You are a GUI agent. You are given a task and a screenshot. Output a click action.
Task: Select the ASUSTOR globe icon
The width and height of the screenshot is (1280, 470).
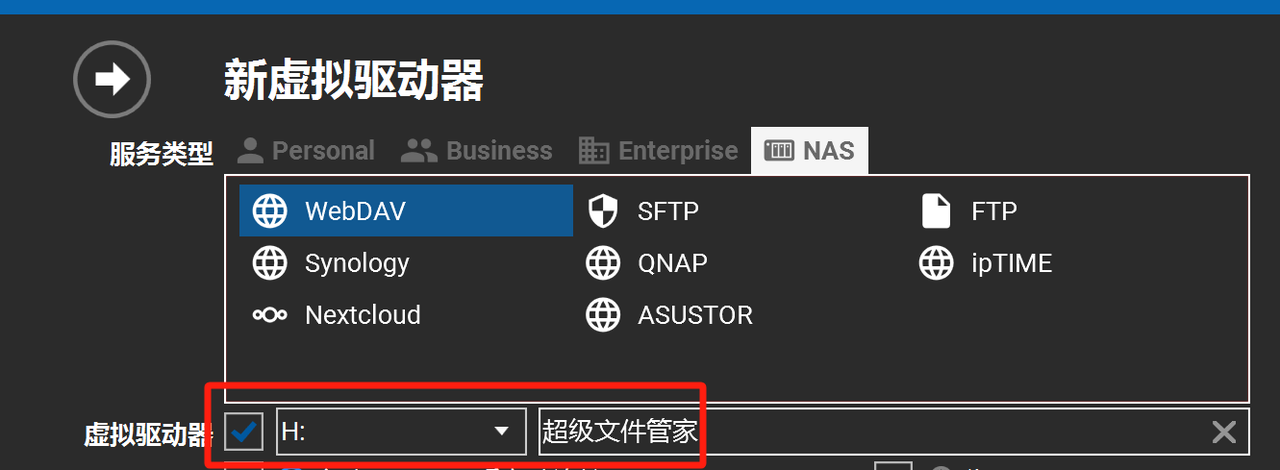[603, 315]
